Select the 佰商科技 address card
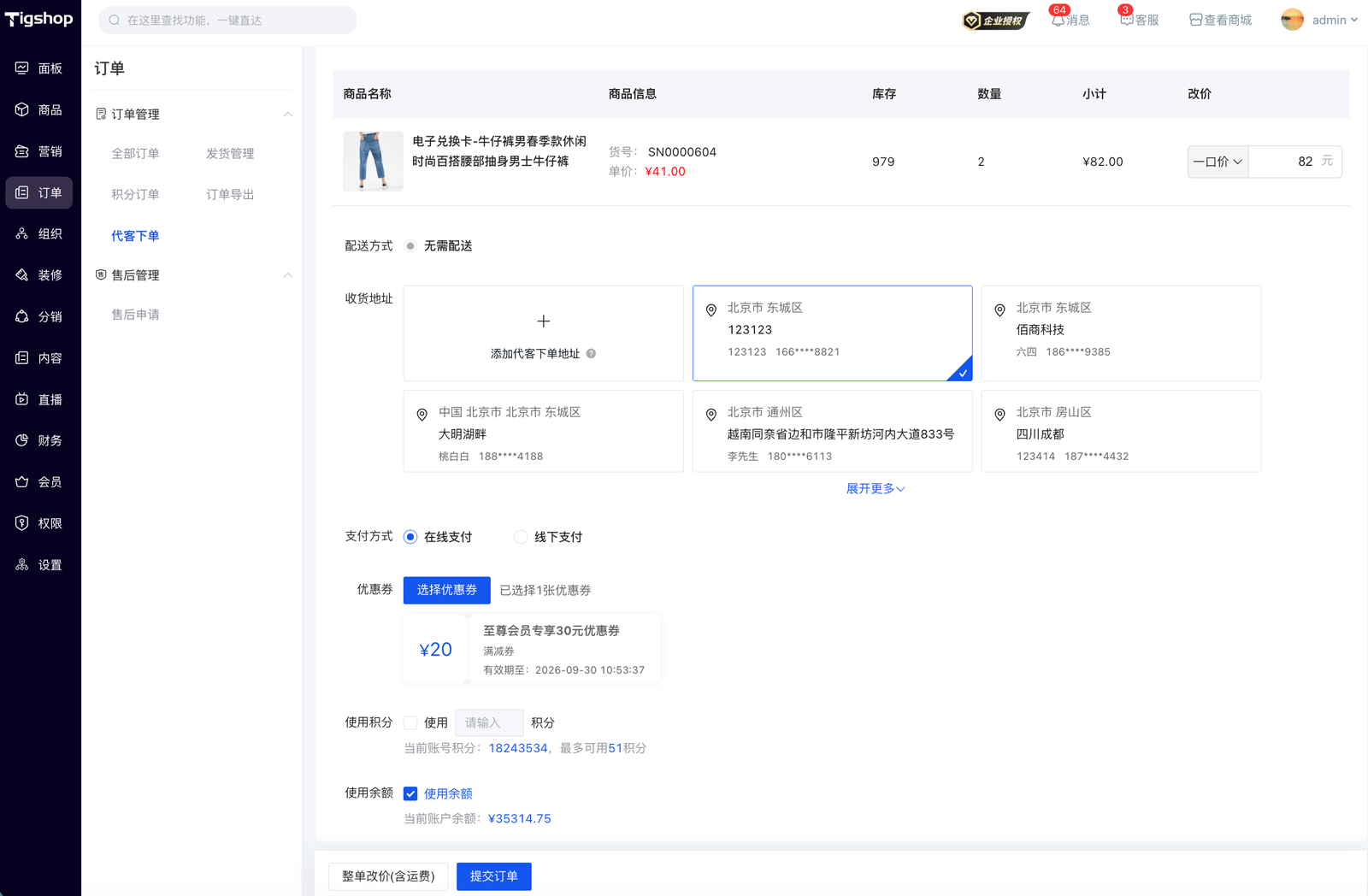Screen dimensions: 1368x896 tap(1120, 333)
